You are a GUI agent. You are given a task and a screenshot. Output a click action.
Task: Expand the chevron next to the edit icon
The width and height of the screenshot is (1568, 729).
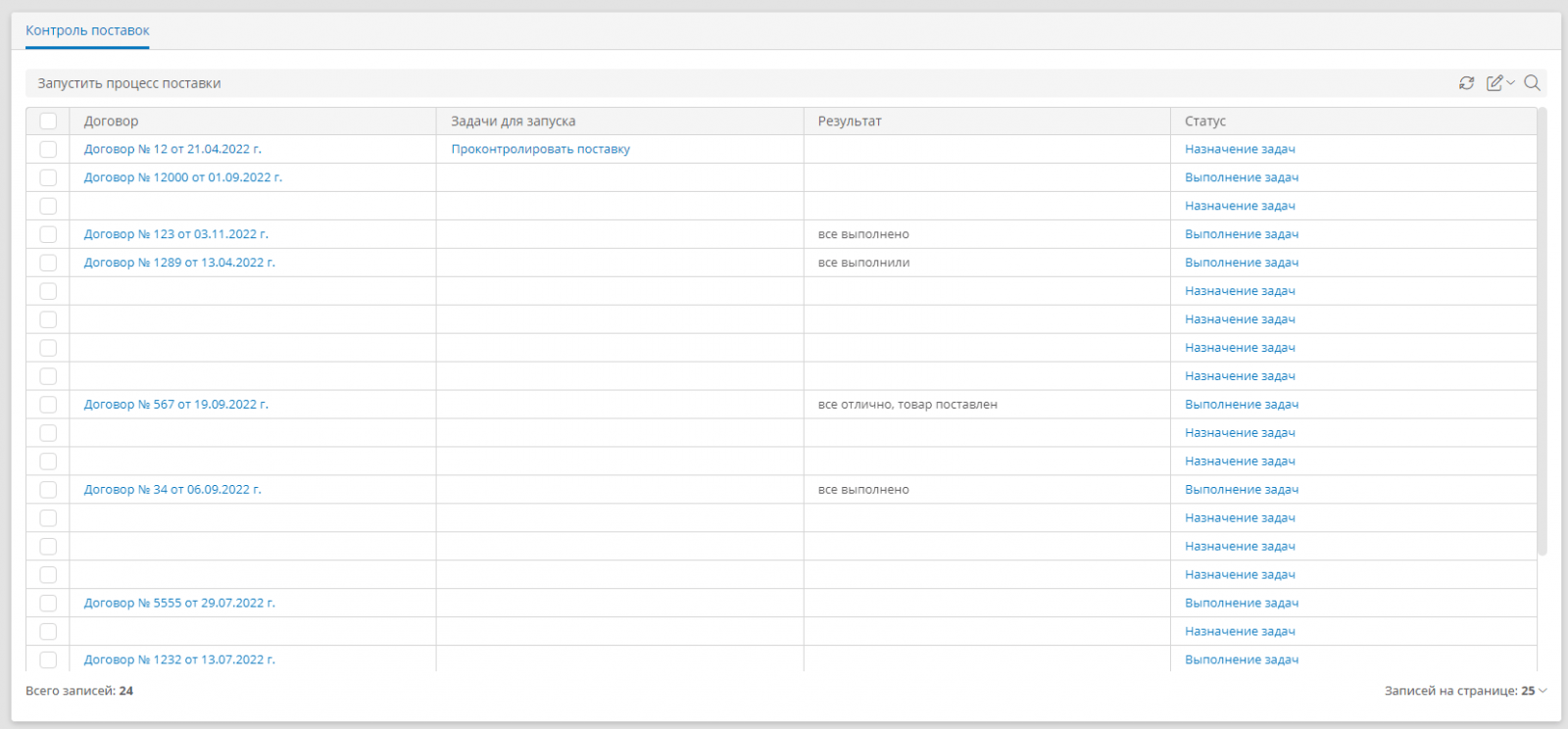(1511, 83)
